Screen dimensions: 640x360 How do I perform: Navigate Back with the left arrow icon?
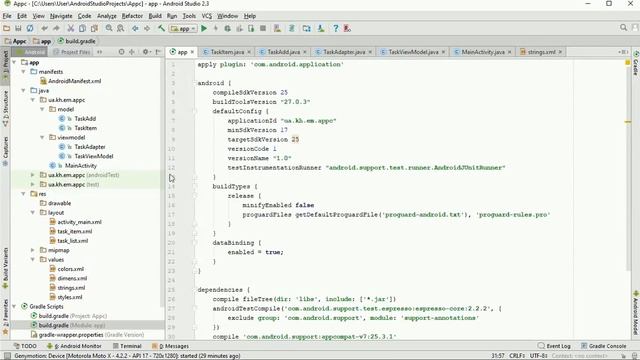click(x=135, y=28)
